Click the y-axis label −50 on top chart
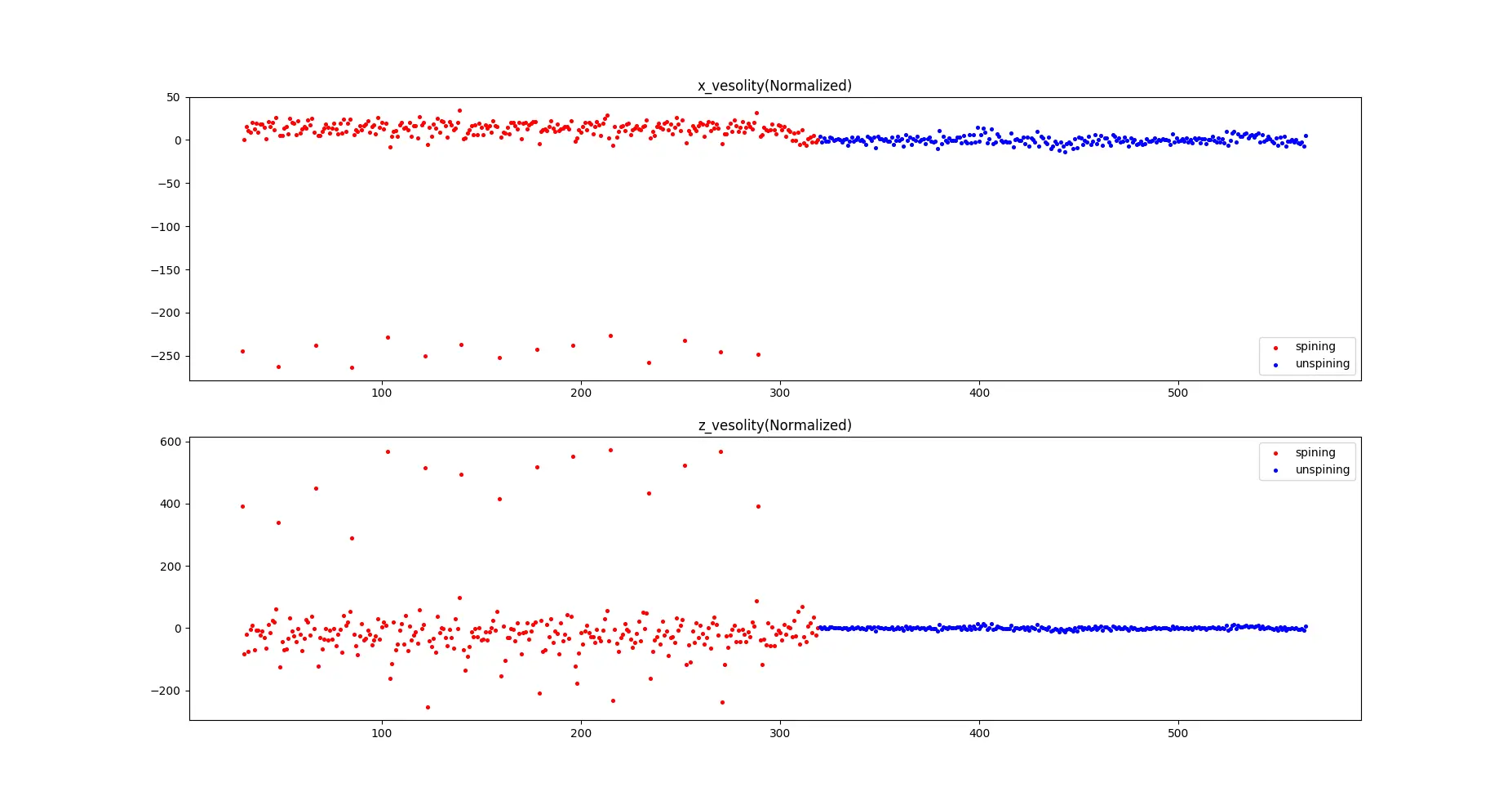 pos(169,184)
